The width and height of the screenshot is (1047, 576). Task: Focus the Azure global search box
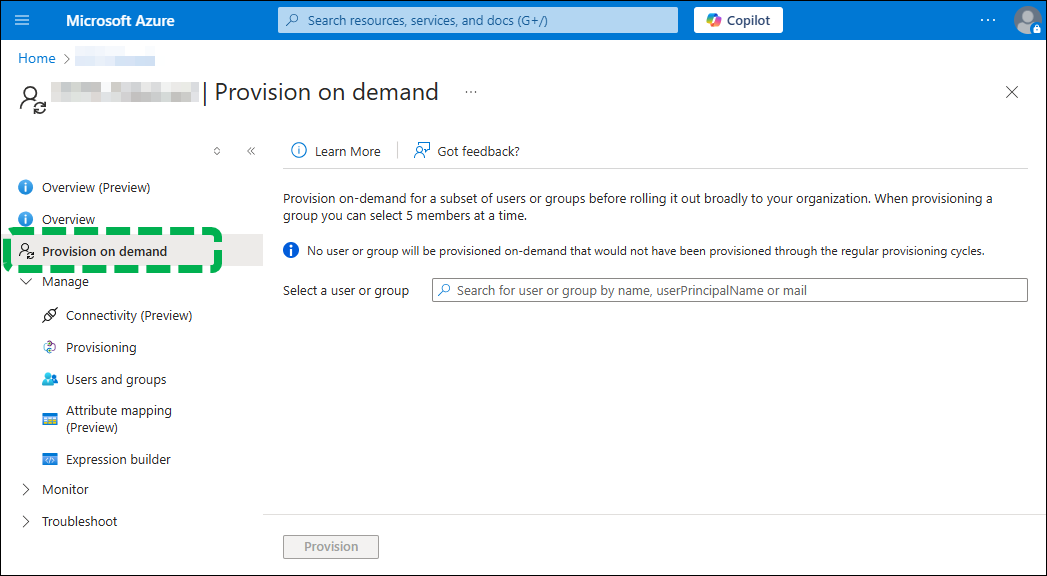click(x=478, y=20)
